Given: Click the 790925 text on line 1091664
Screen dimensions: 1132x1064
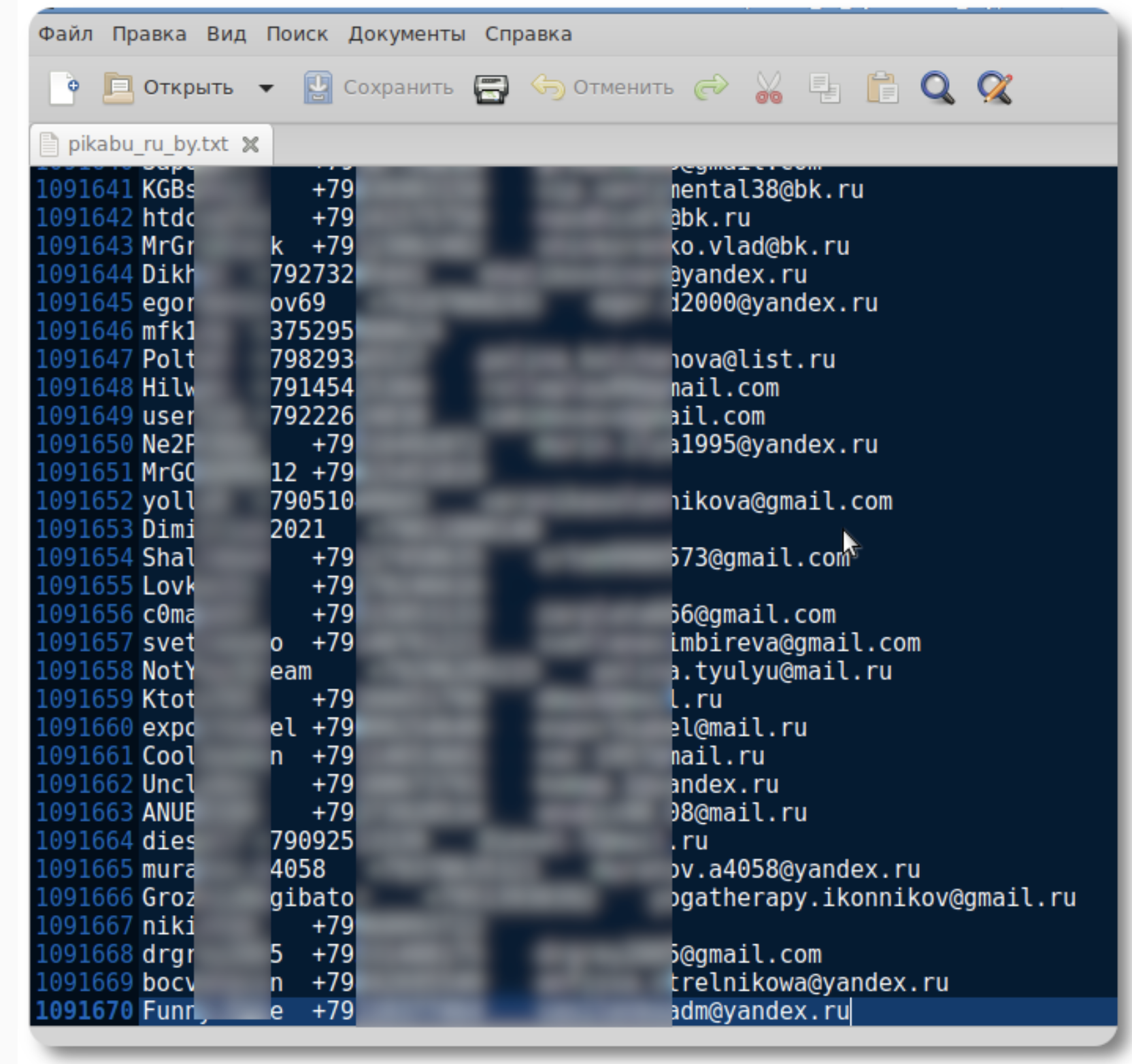Looking at the screenshot, I should (x=312, y=842).
